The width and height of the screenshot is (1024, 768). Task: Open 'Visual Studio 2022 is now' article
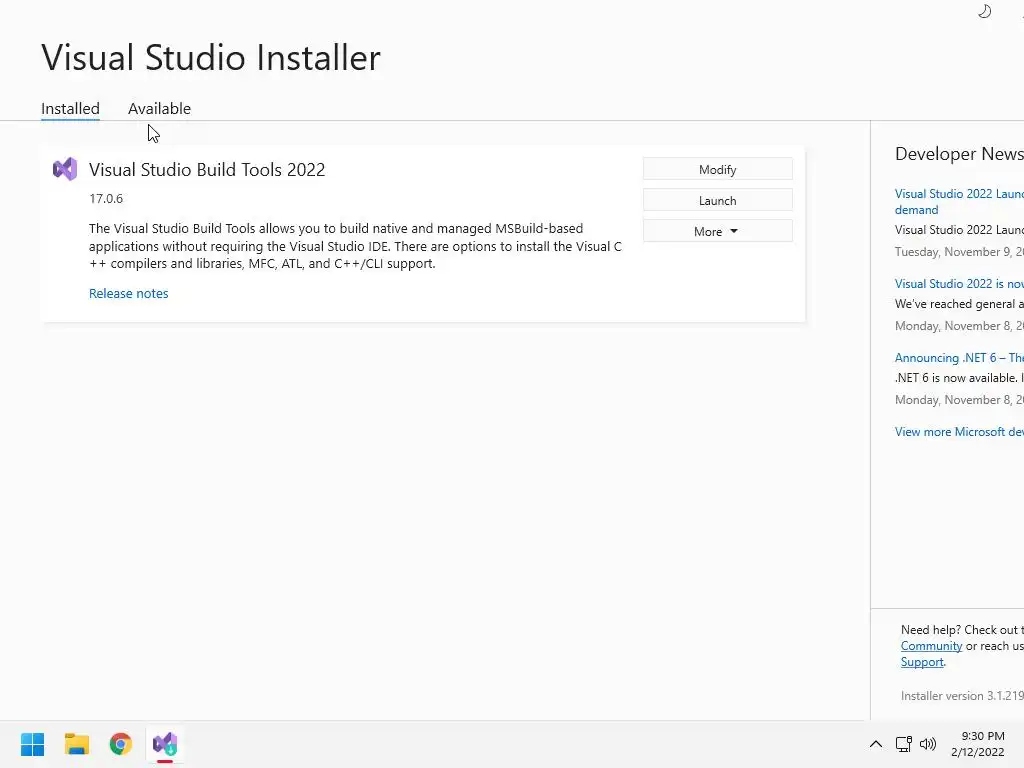(x=959, y=283)
